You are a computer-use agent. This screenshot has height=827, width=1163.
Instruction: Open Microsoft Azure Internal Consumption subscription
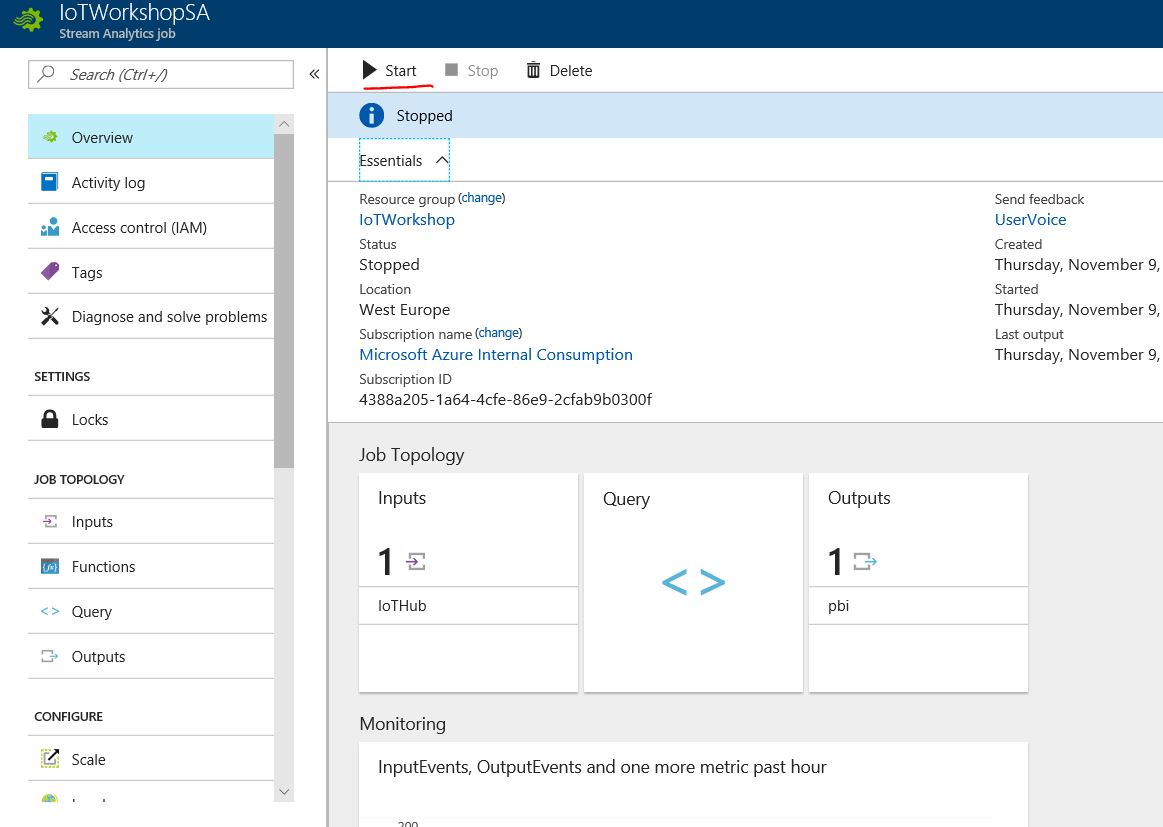495,355
